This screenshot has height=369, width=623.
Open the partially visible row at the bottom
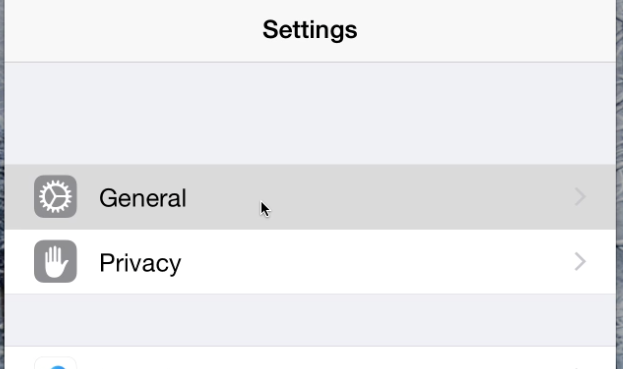310,358
